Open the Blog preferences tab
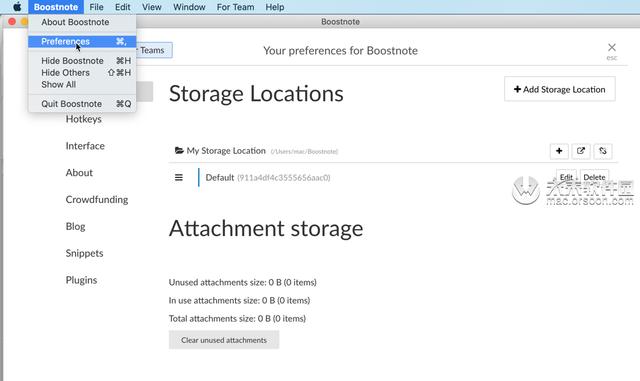Image resolution: width=640 pixels, height=381 pixels. pos(76,226)
